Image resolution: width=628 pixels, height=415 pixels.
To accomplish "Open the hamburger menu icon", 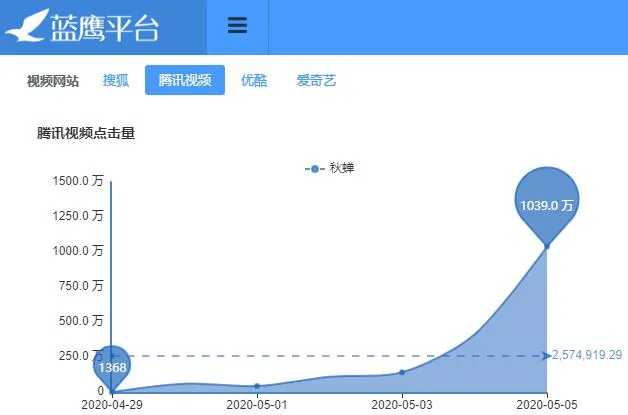I will tap(237, 25).
